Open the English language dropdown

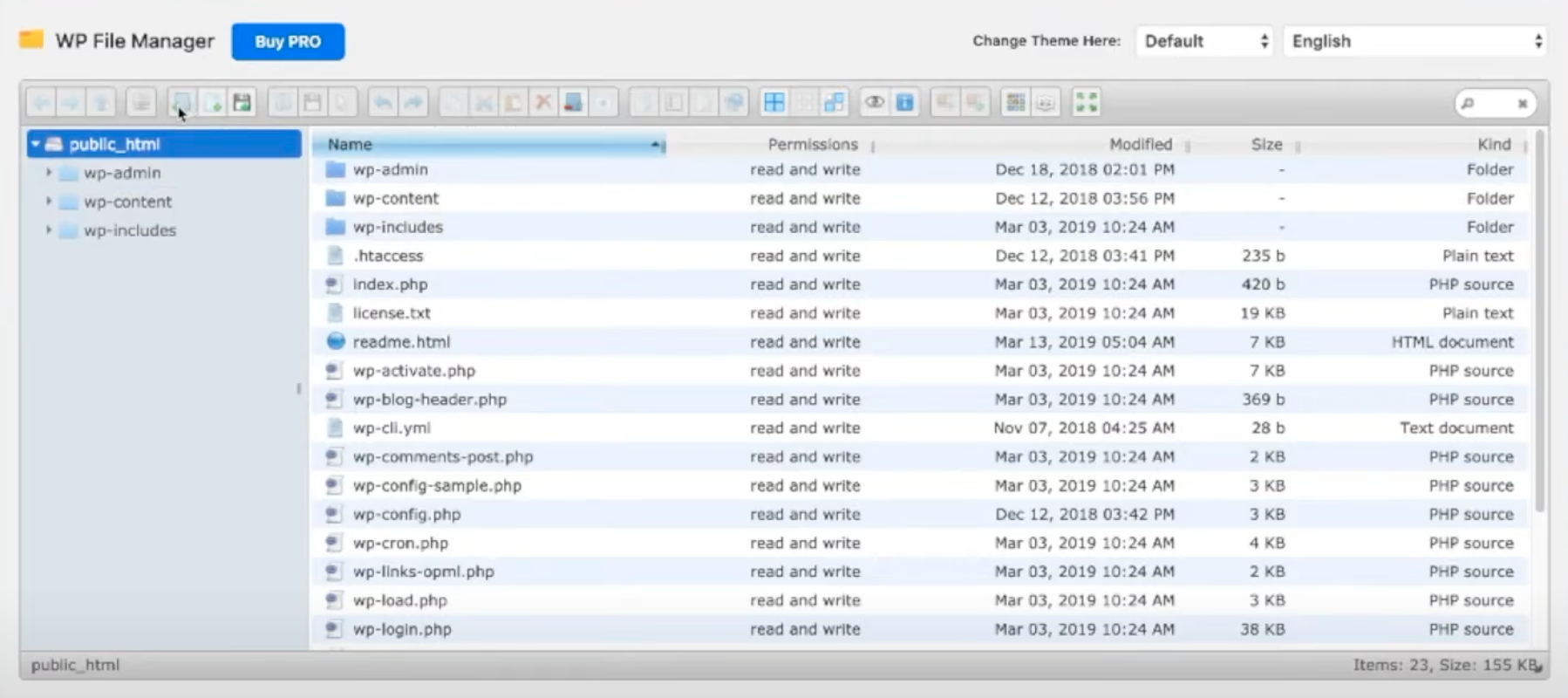tap(1415, 41)
